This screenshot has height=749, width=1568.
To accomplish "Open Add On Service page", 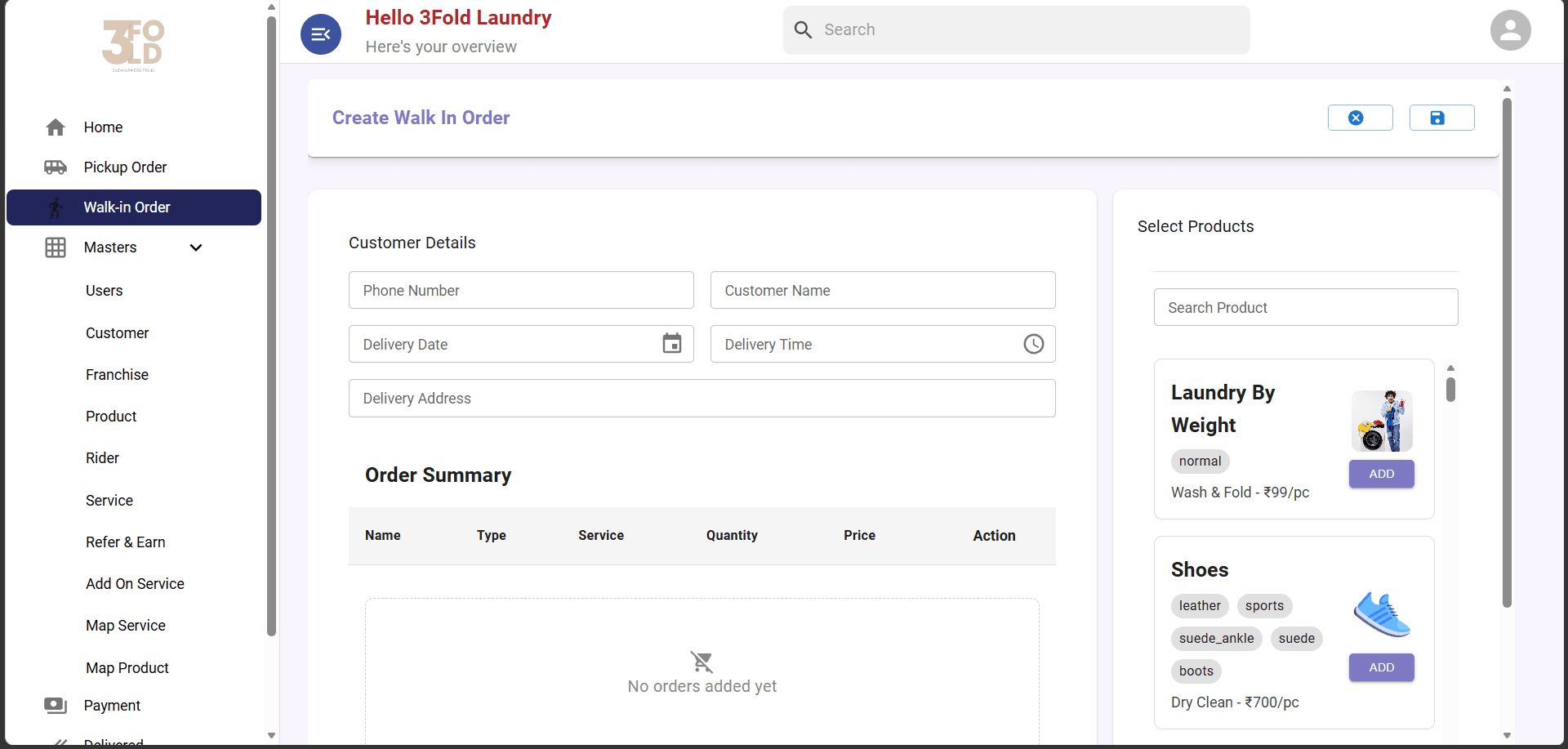I will (x=135, y=584).
